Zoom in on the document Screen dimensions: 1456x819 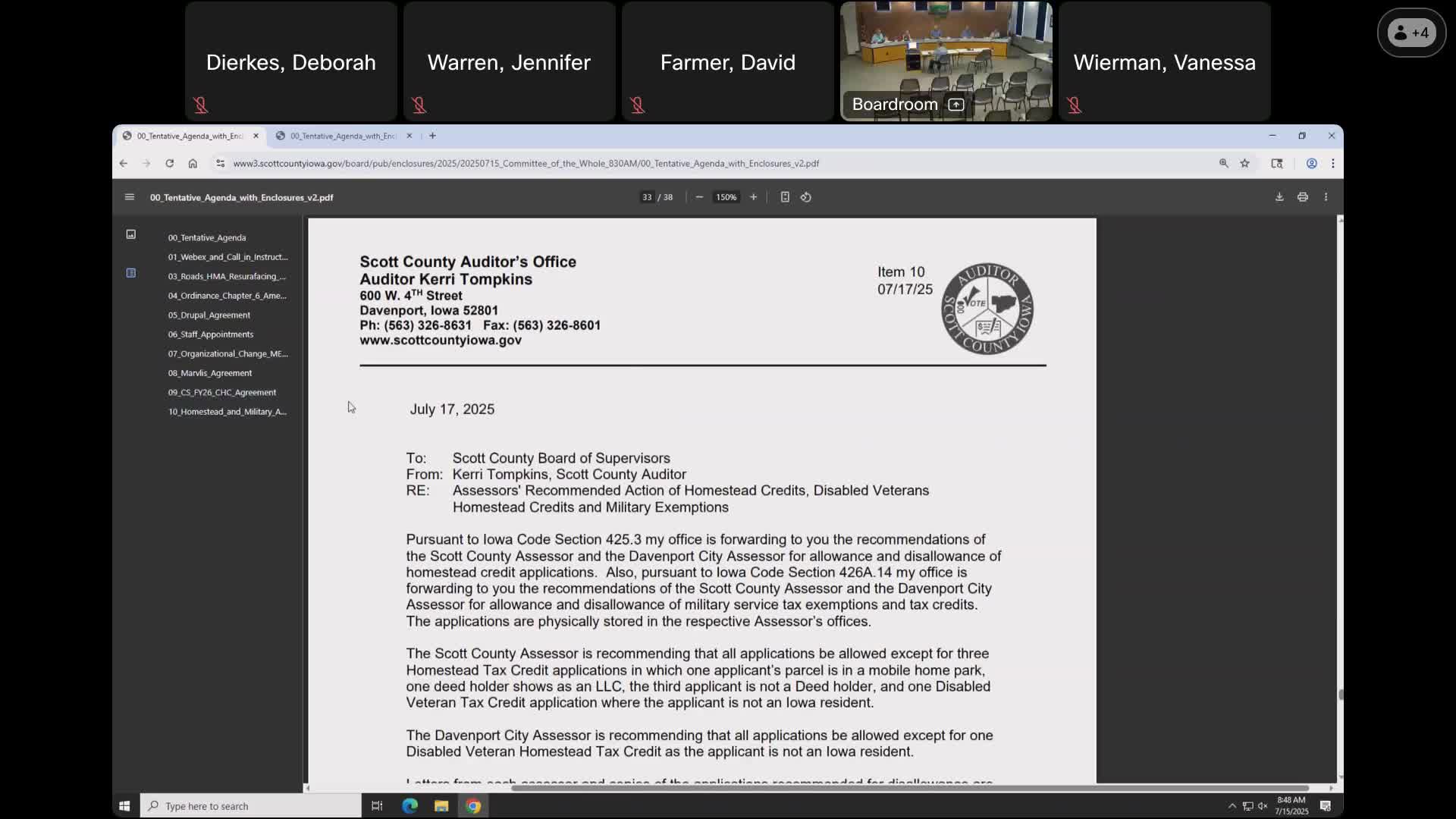[753, 196]
